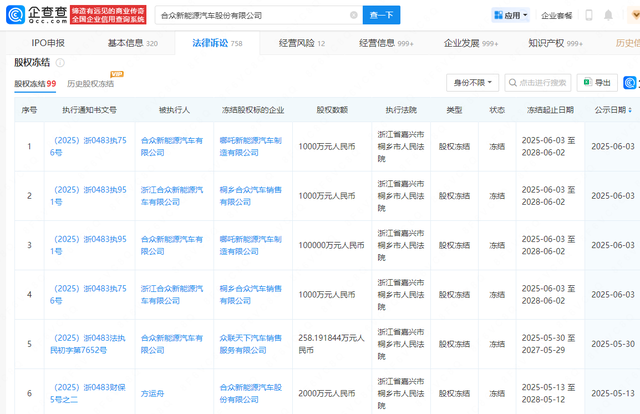Switch to IPO申报 tab
The height and width of the screenshot is (414, 640).
48,43
